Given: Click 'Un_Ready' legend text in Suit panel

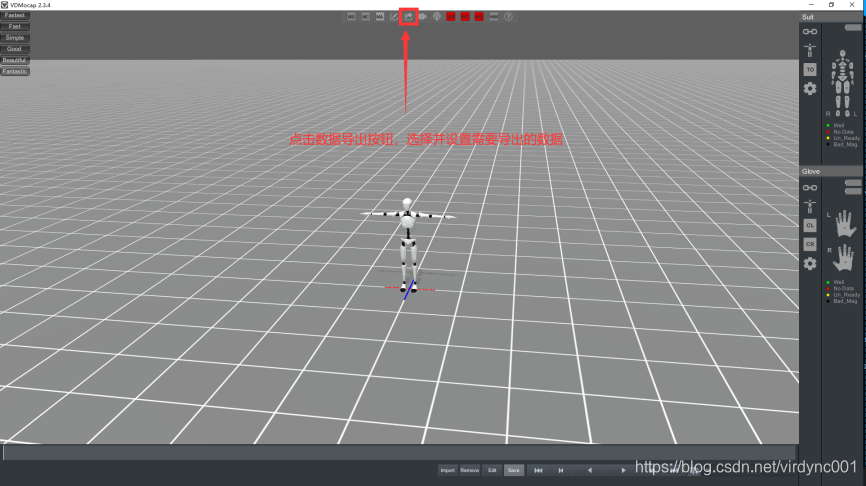Looking at the screenshot, I should pyautogui.click(x=846, y=138).
